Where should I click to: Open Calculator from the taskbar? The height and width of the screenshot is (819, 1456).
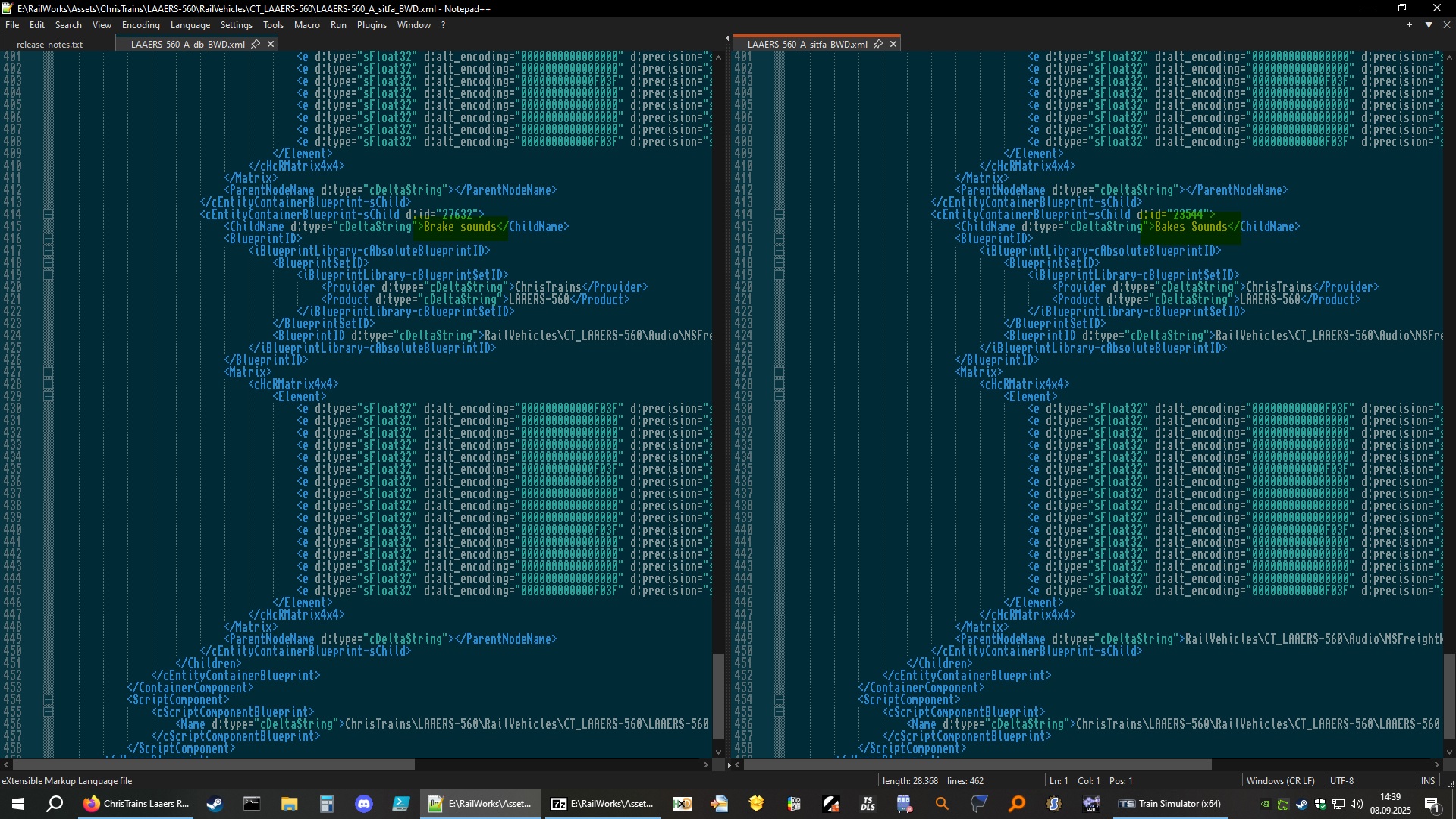click(x=326, y=804)
